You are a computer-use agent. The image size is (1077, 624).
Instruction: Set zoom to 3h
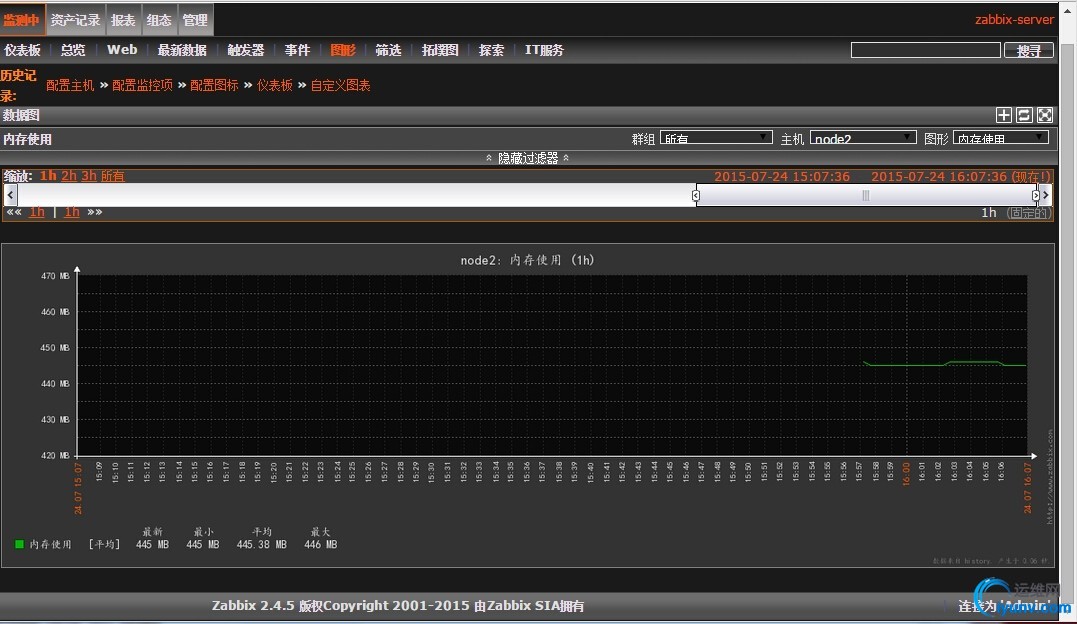(89, 176)
